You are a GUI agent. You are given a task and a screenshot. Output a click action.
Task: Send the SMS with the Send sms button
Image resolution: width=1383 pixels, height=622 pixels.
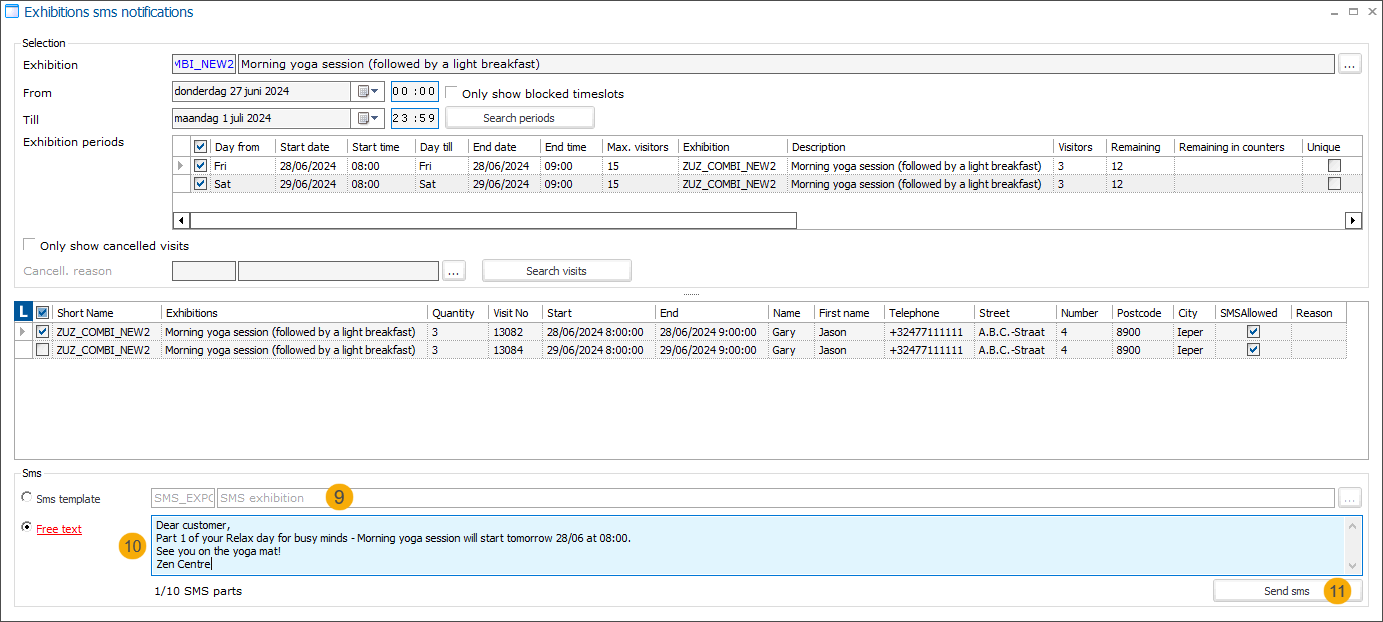pos(1286,590)
